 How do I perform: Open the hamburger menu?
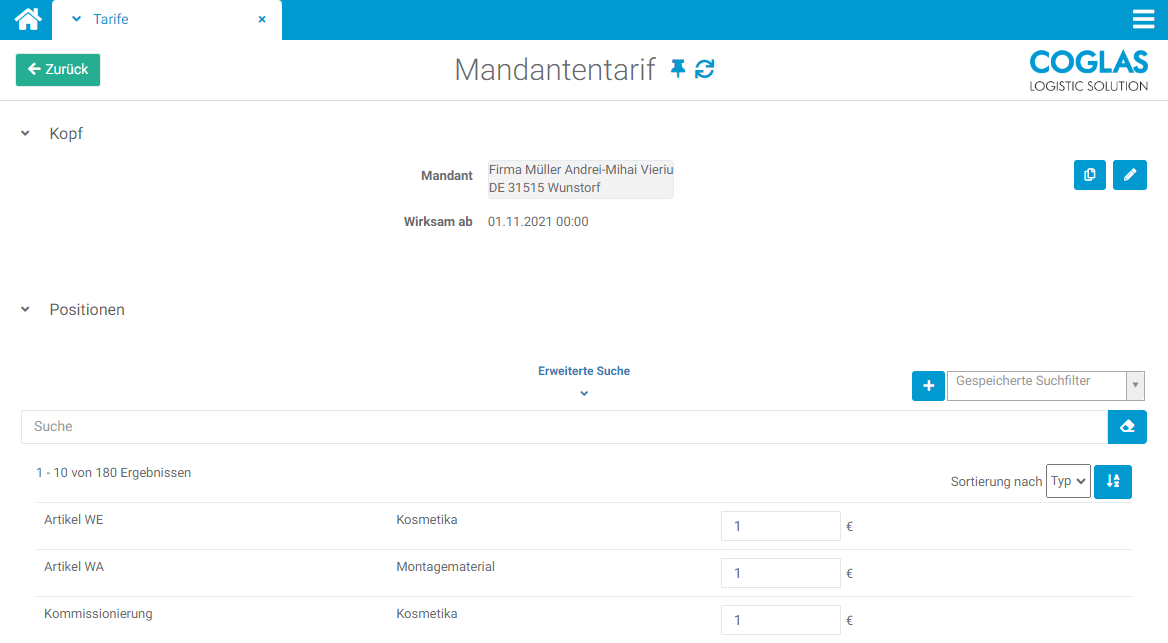coord(1143,20)
